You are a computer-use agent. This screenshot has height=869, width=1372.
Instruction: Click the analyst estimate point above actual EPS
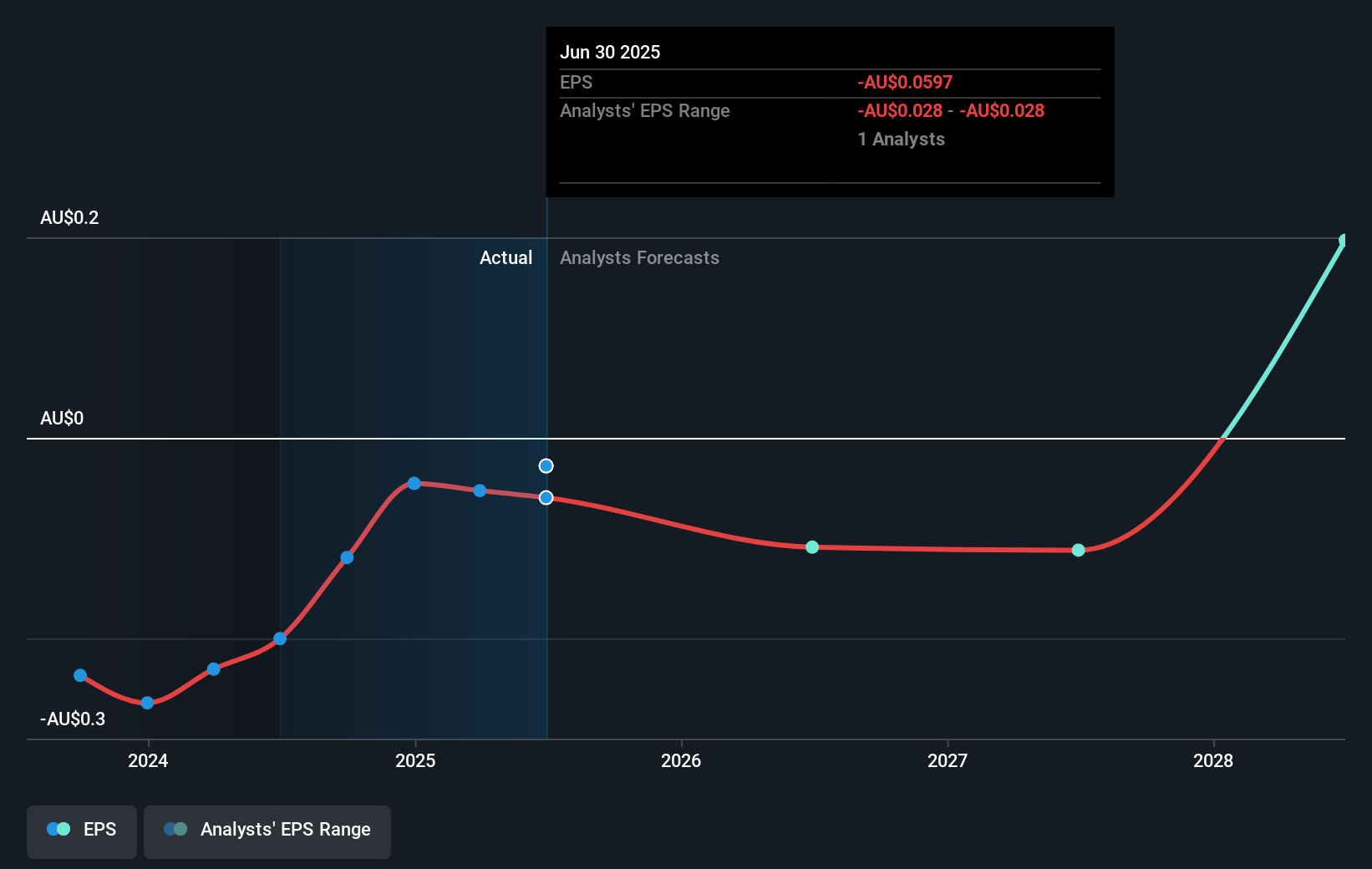pyautogui.click(x=546, y=466)
